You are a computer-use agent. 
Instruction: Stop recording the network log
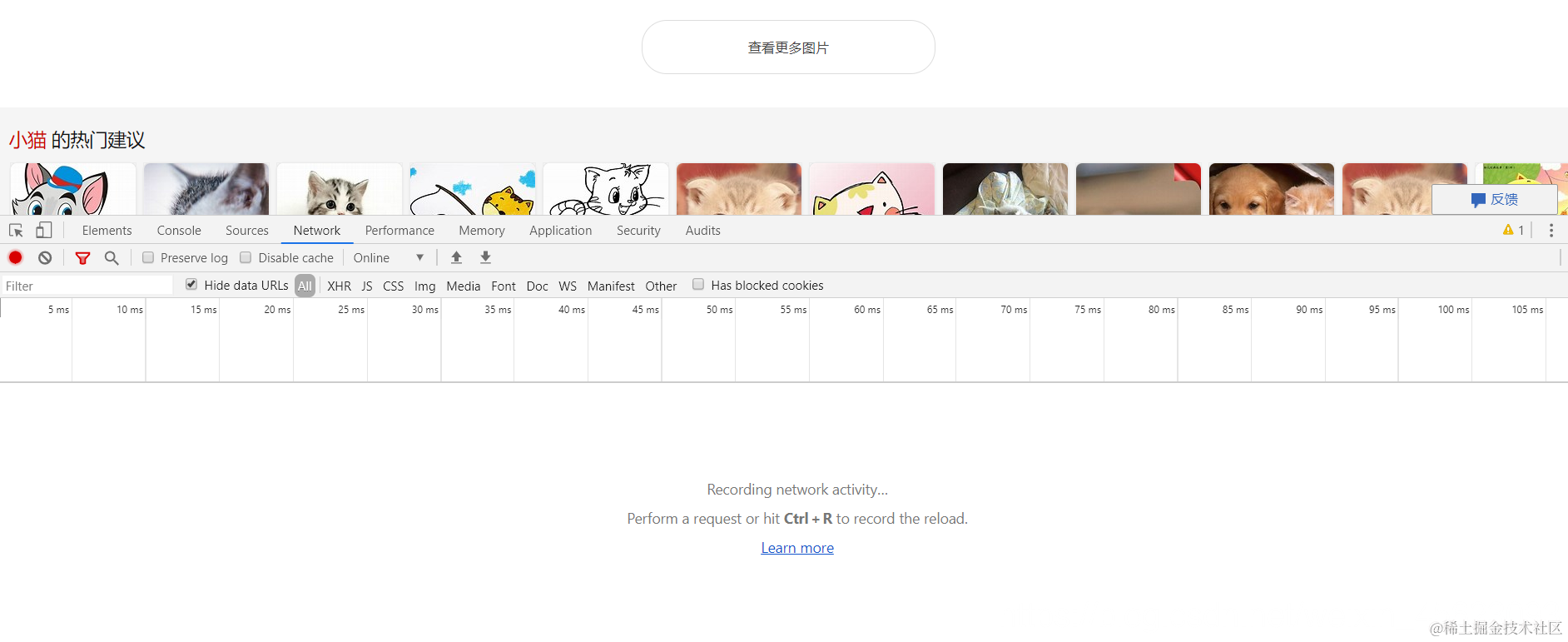pyautogui.click(x=15, y=257)
